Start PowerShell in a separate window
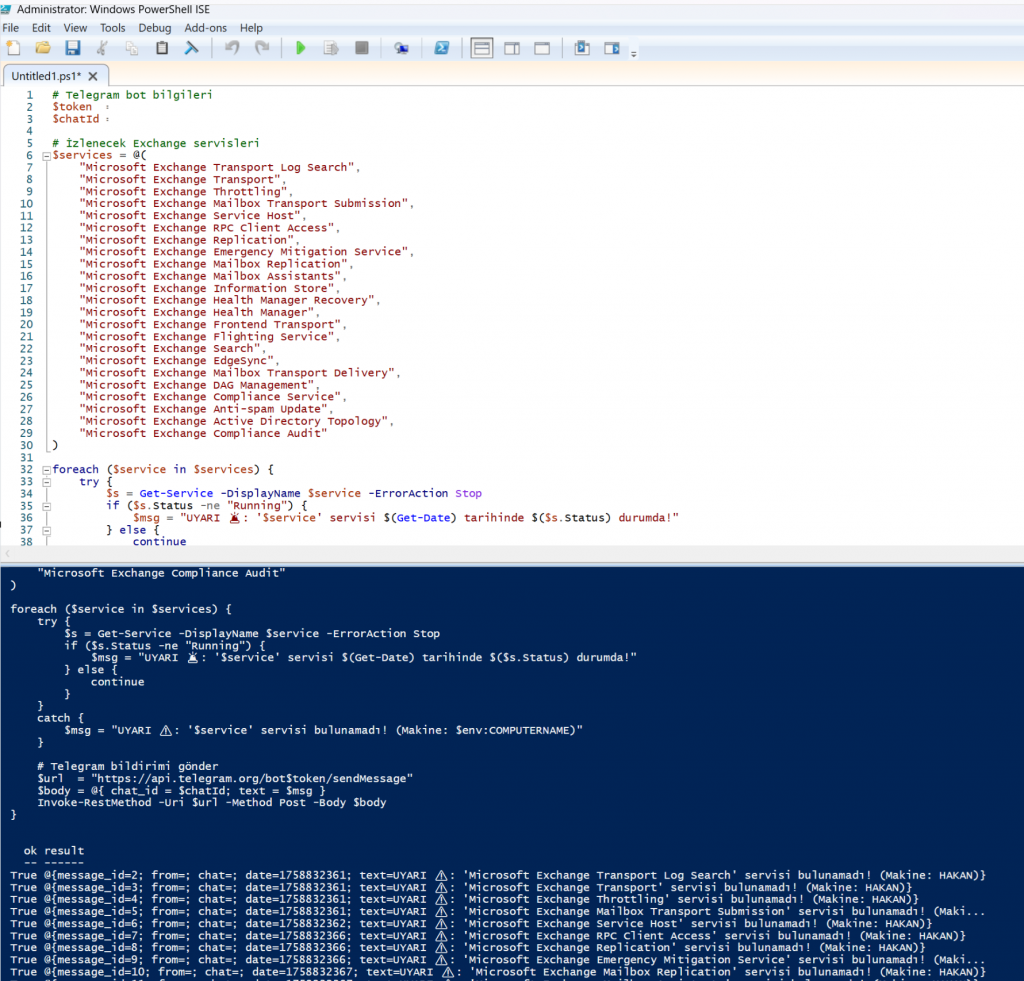 tap(441, 48)
